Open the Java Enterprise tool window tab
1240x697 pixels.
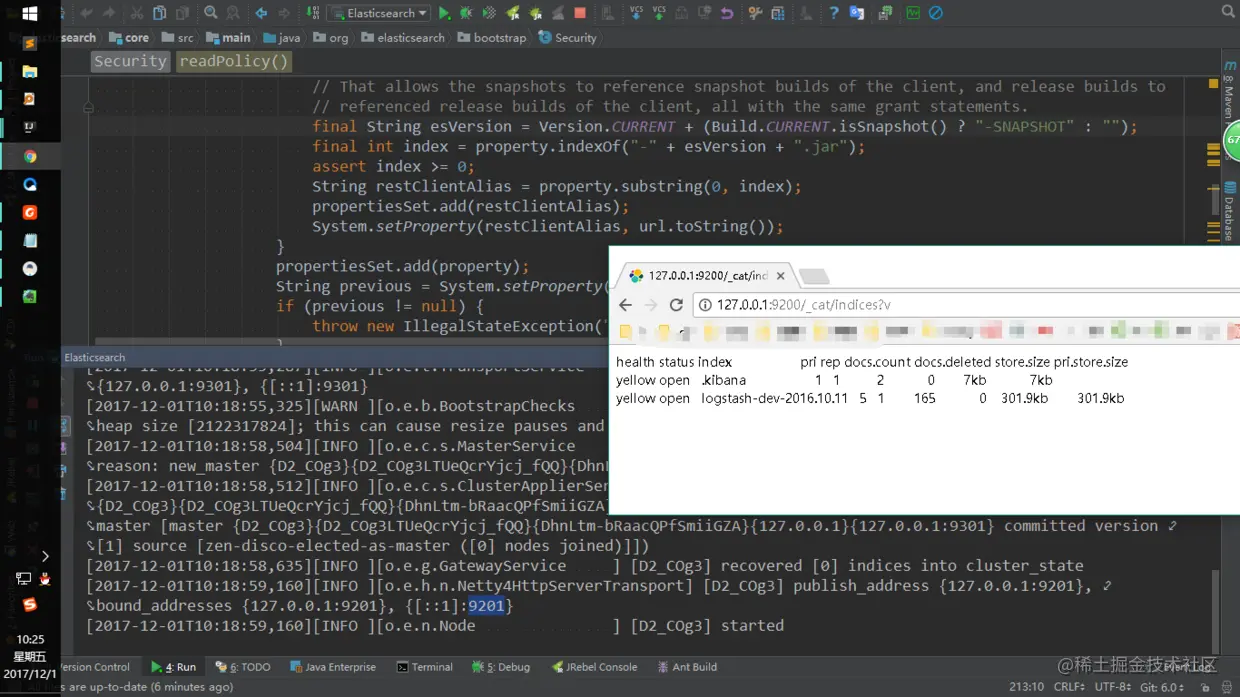[333, 667]
